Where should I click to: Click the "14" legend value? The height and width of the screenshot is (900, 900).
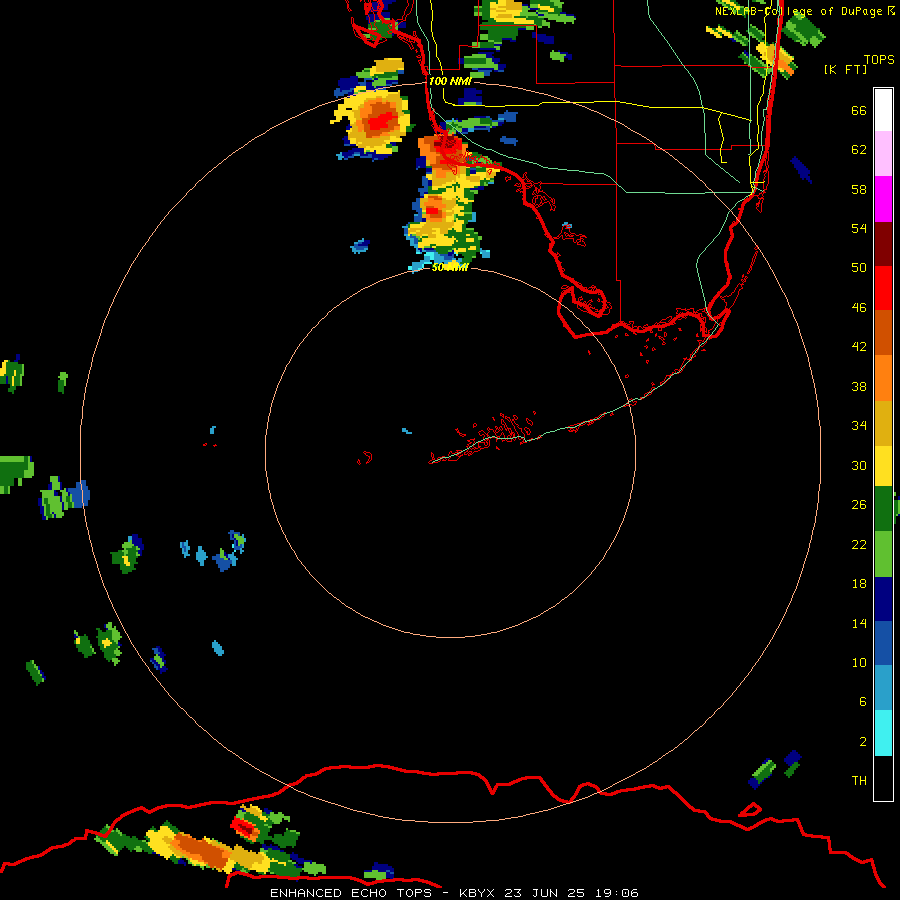859,623
